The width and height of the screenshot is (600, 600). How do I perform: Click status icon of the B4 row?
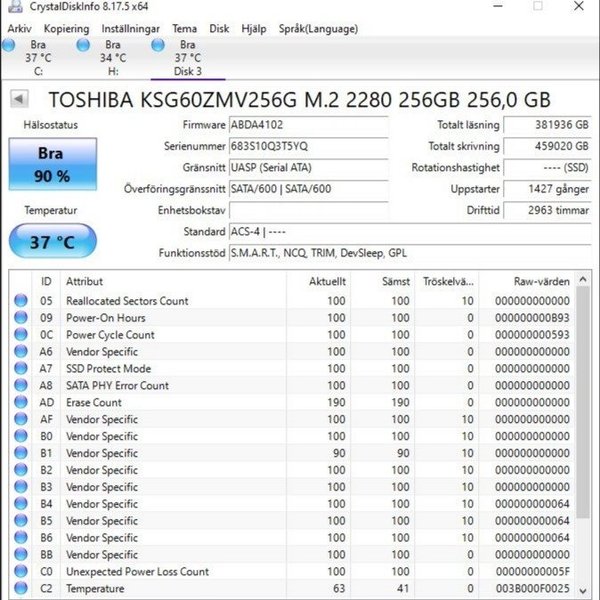click(x=21, y=504)
